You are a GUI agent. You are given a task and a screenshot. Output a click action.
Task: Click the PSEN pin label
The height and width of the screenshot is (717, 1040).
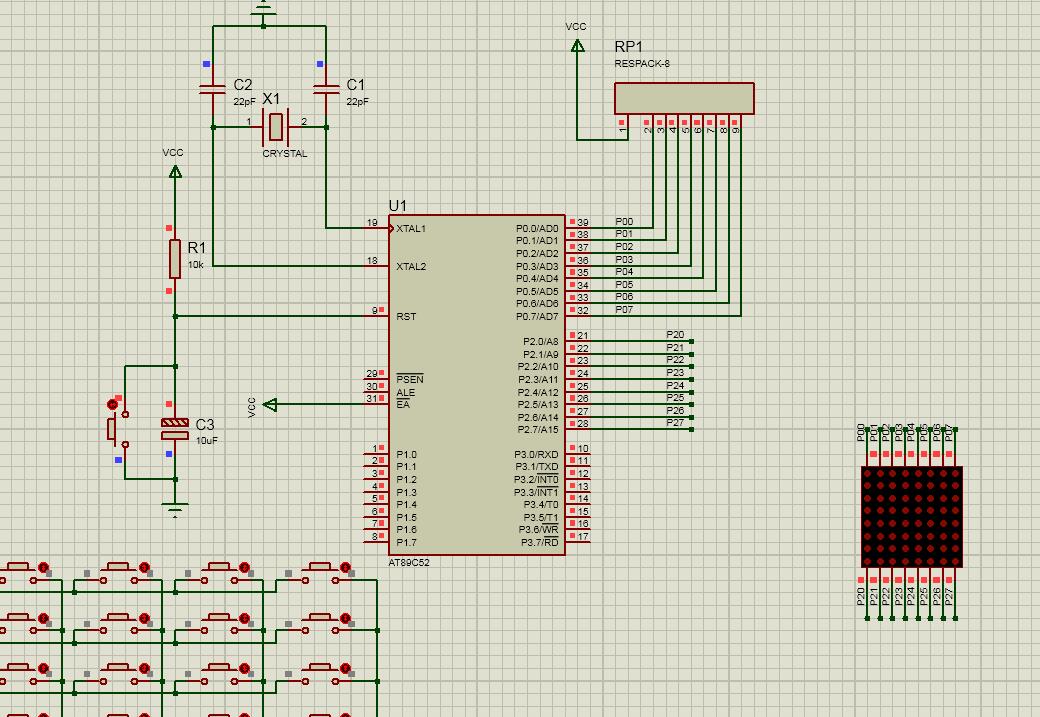pos(409,379)
